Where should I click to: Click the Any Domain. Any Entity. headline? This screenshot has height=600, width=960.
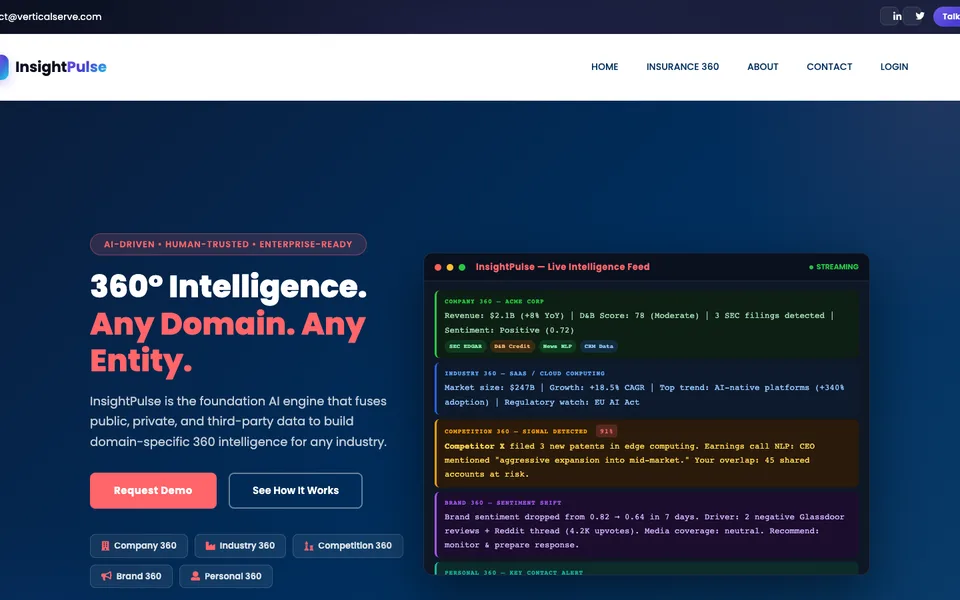coord(228,342)
